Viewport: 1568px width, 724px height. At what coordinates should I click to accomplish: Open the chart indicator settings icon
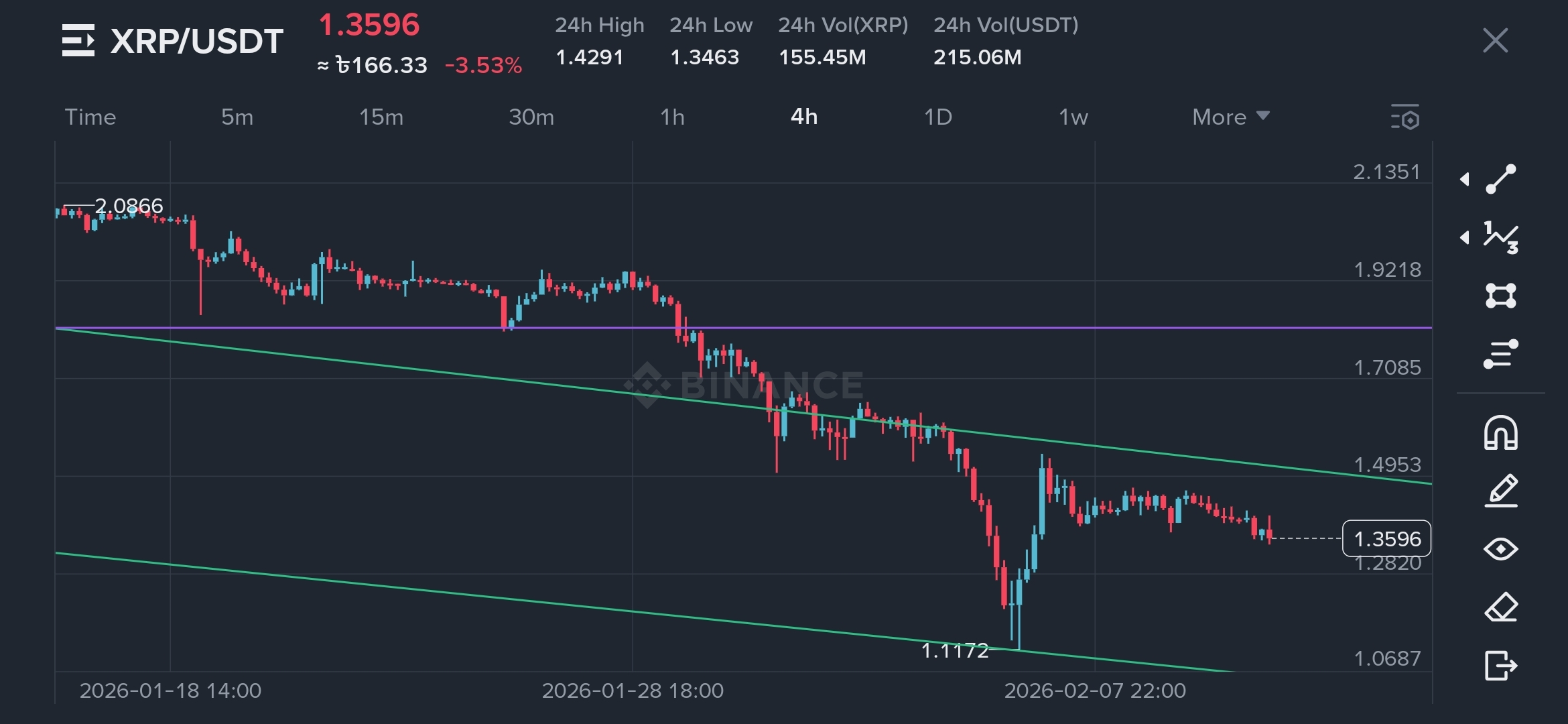pos(1405,117)
